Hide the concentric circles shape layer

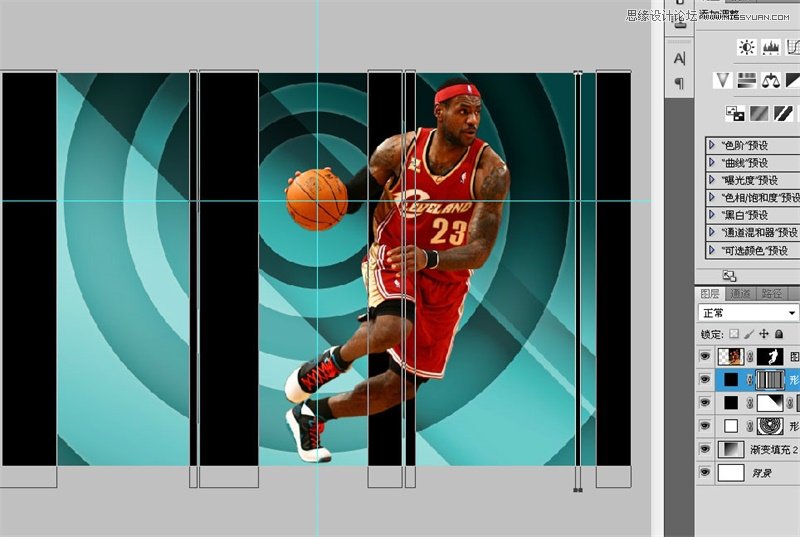[x=705, y=426]
